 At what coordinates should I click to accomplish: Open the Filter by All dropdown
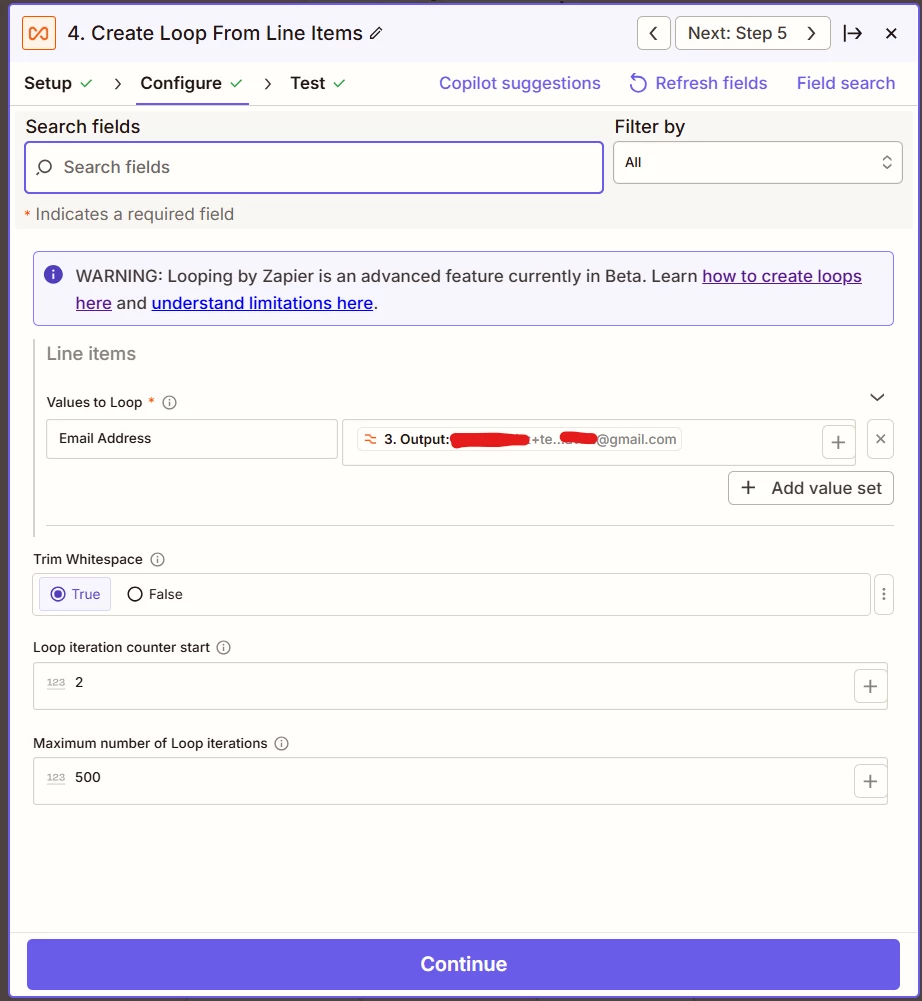pyautogui.click(x=757, y=163)
